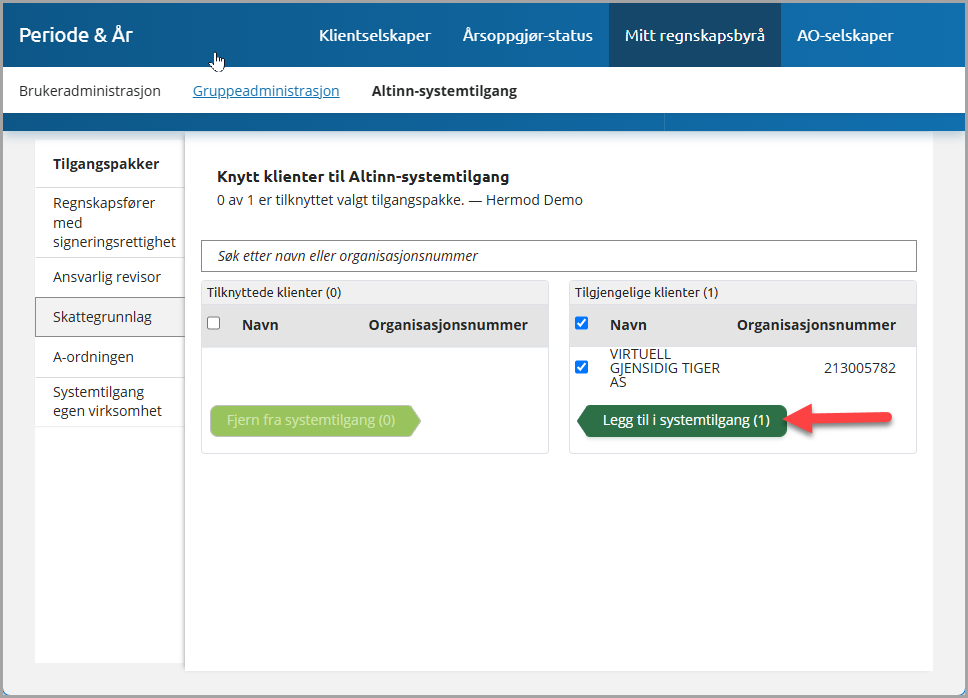Click Organisasjonsnummer header in Tilgjengelige klienter

point(816,325)
